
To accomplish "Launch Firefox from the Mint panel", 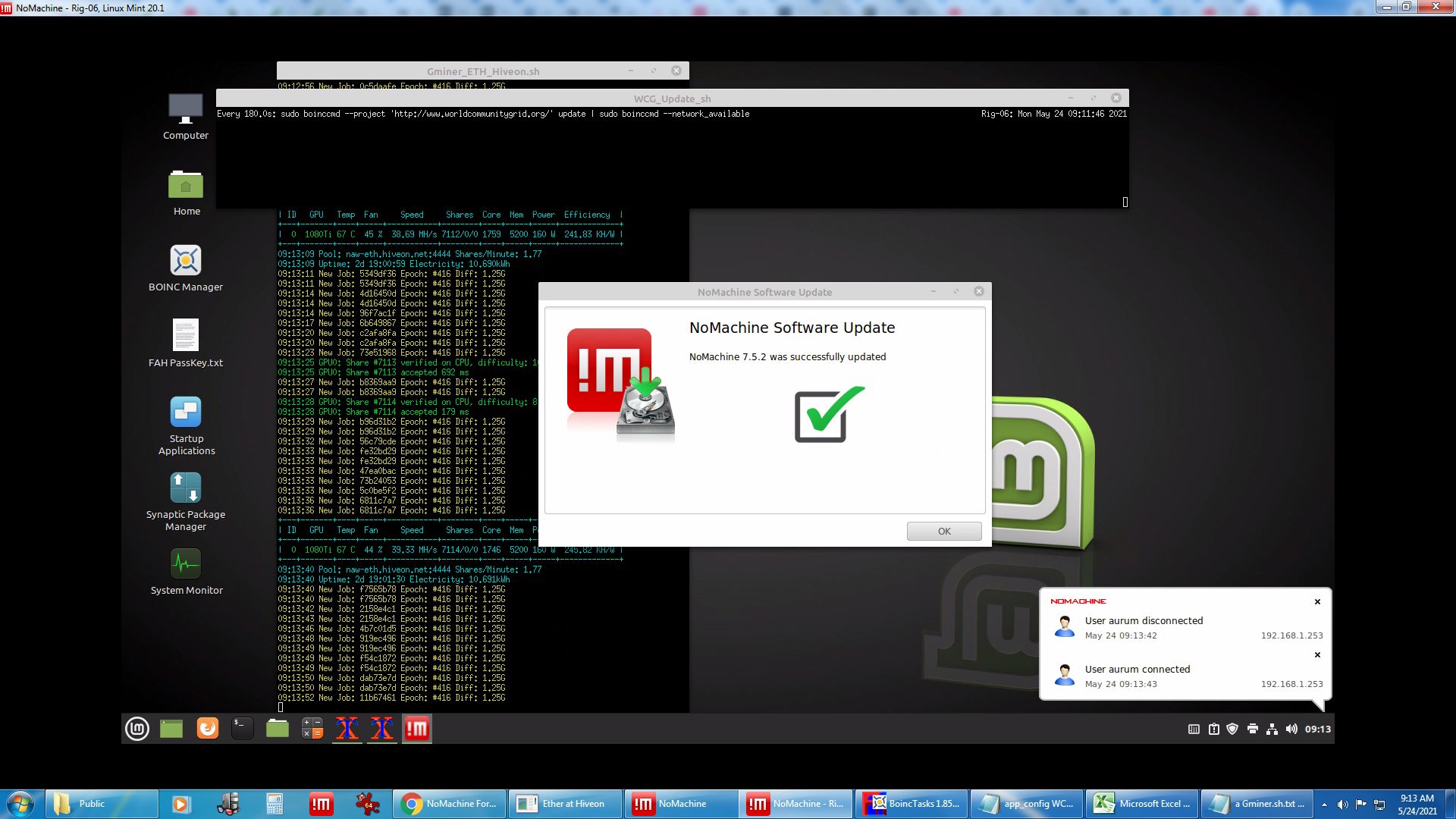I will [x=207, y=729].
